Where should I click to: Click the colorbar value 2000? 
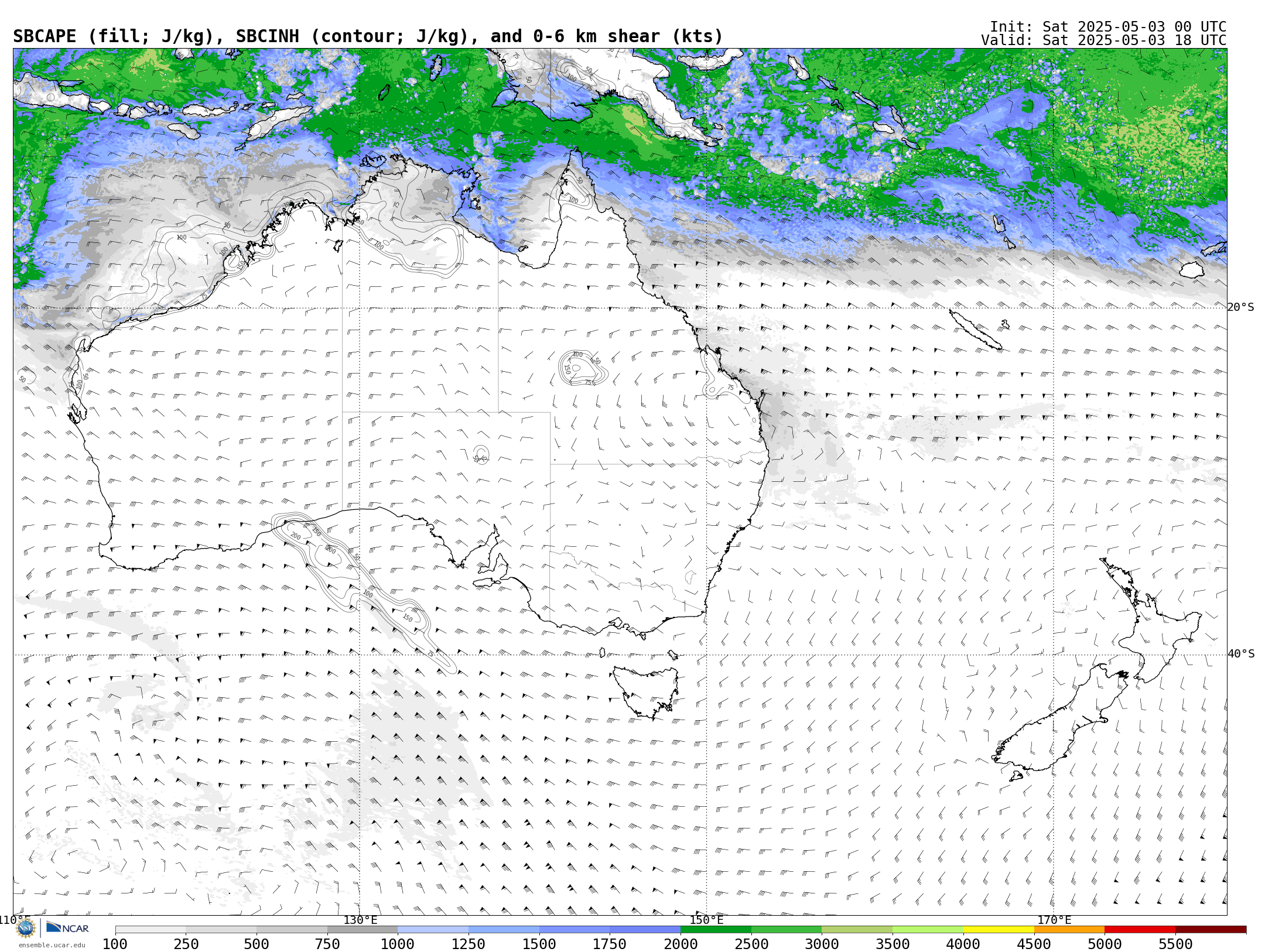point(681,944)
